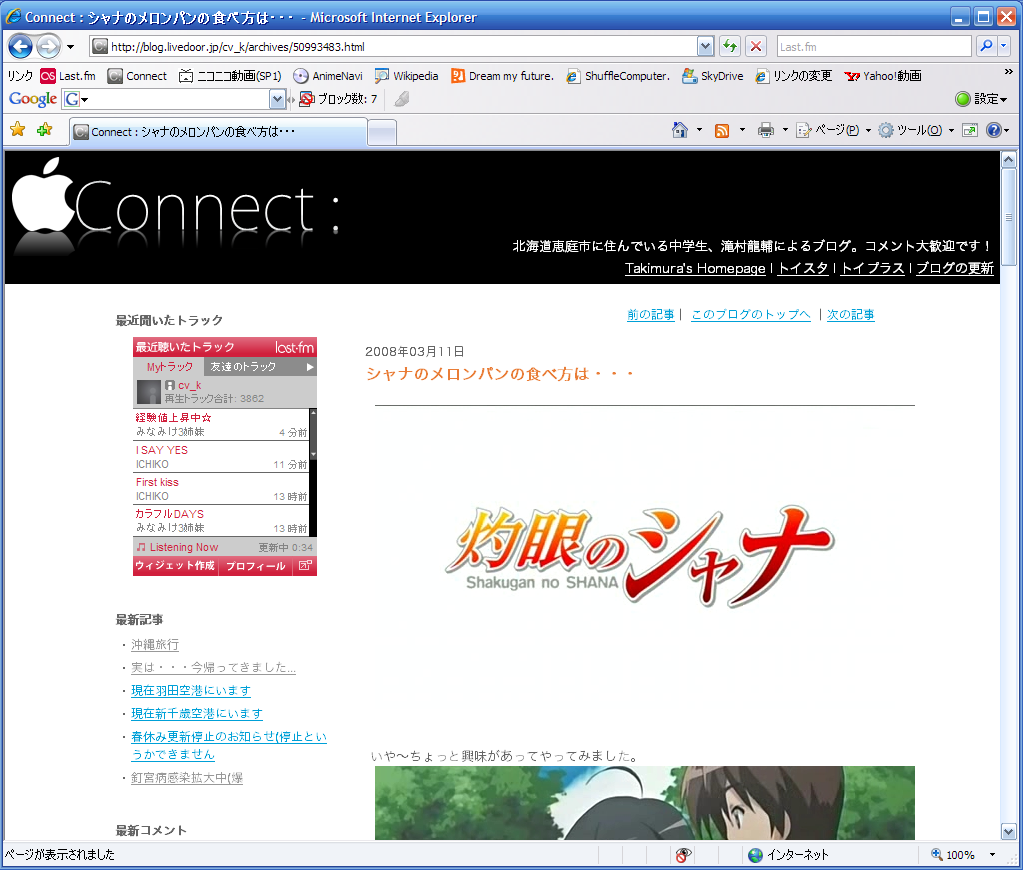Click the search magnifier button
This screenshot has height=870, width=1023.
[x=986, y=46]
